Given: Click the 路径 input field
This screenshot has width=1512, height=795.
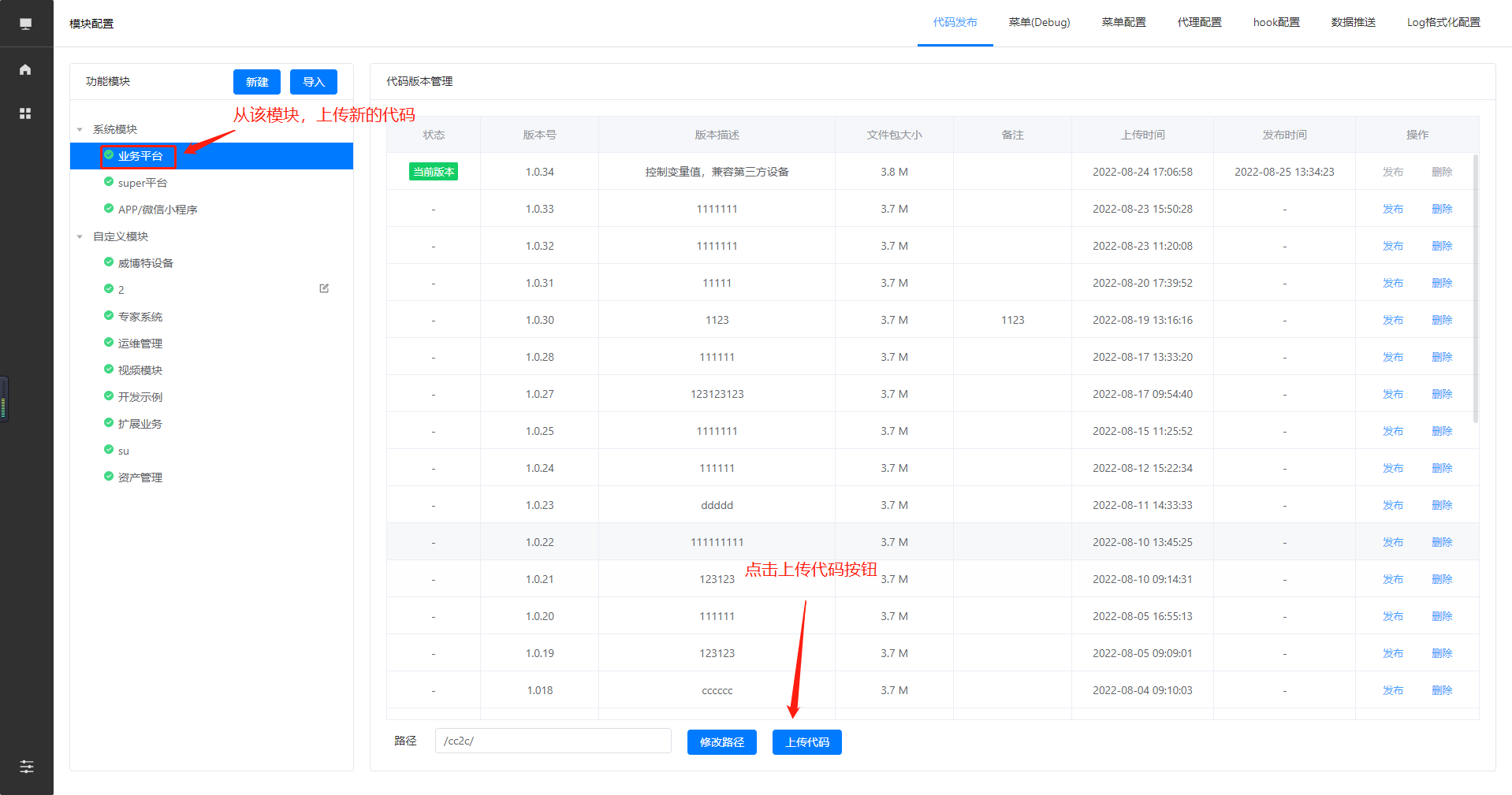Looking at the screenshot, I should (x=553, y=741).
